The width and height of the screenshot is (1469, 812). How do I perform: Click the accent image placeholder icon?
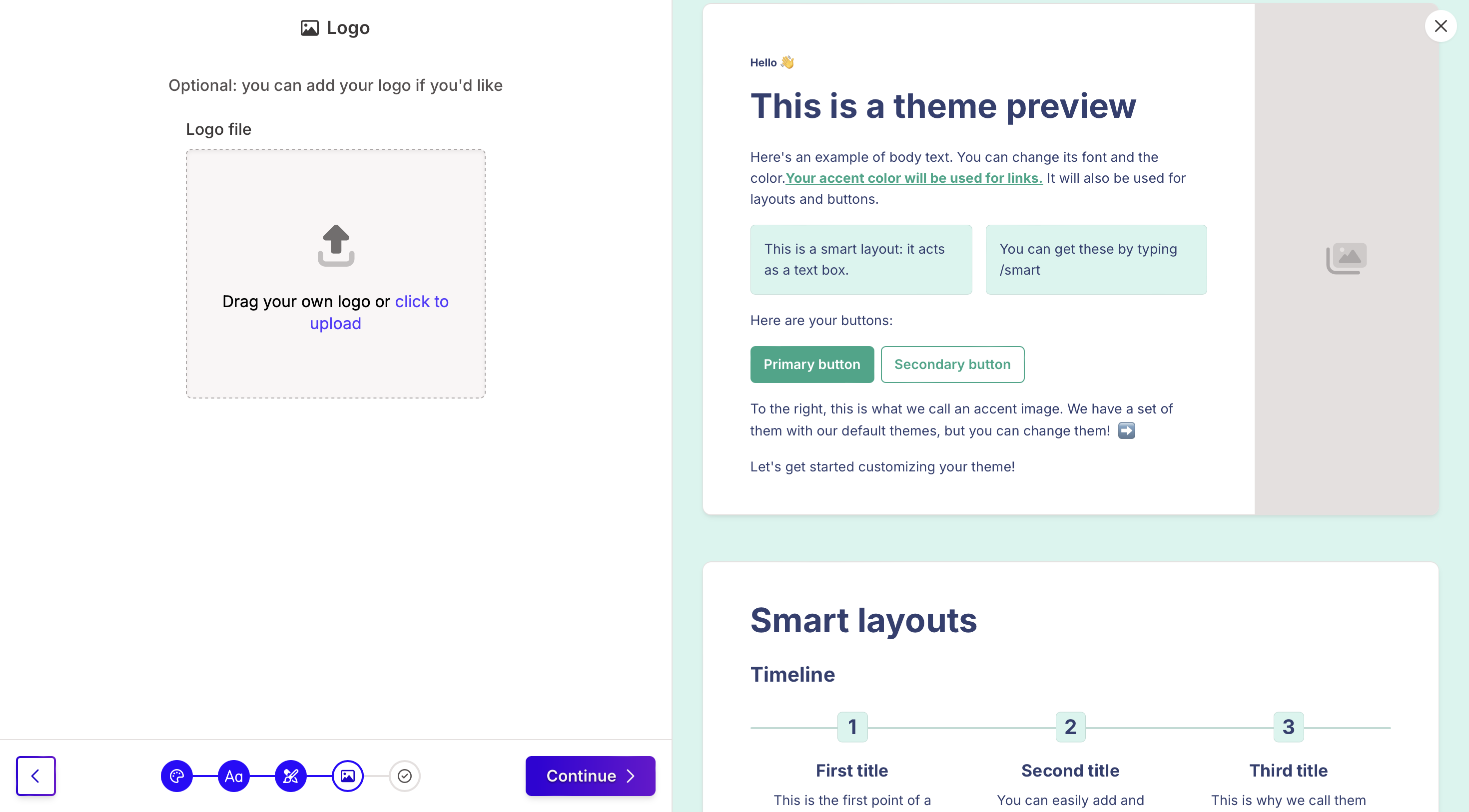tap(1347, 258)
